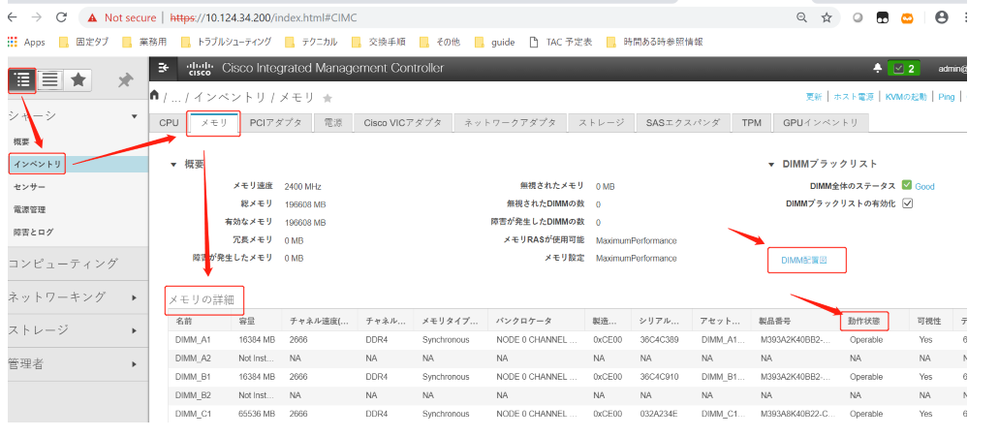Expand the ネットワーキング sidebar section
Viewport: 999px width, 436px height.
pyautogui.click(x=134, y=297)
